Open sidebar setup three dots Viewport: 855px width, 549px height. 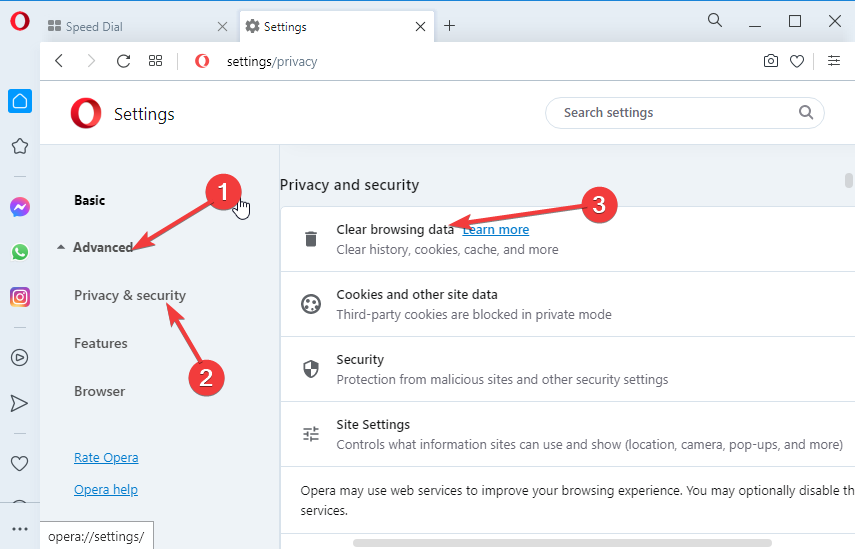pyautogui.click(x=20, y=529)
